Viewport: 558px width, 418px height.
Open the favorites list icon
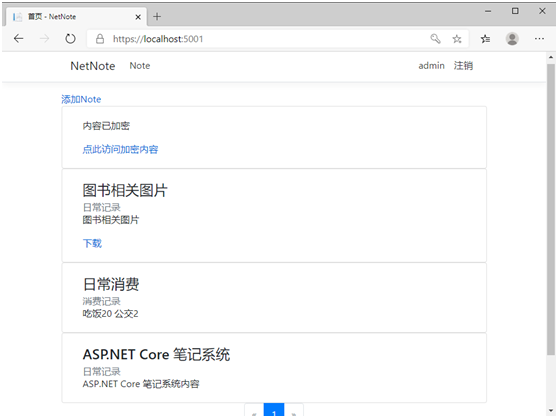click(485, 39)
